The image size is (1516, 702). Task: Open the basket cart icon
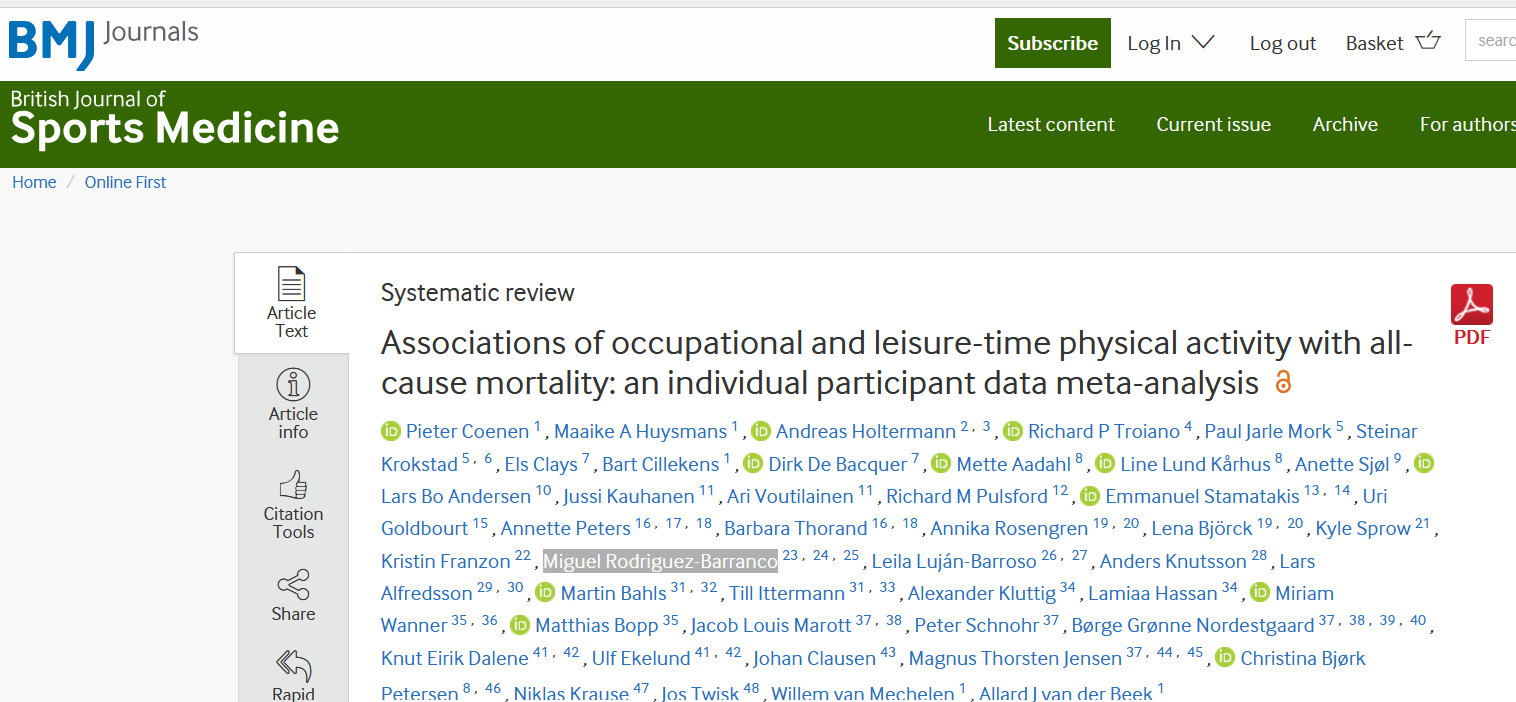pos(1428,41)
